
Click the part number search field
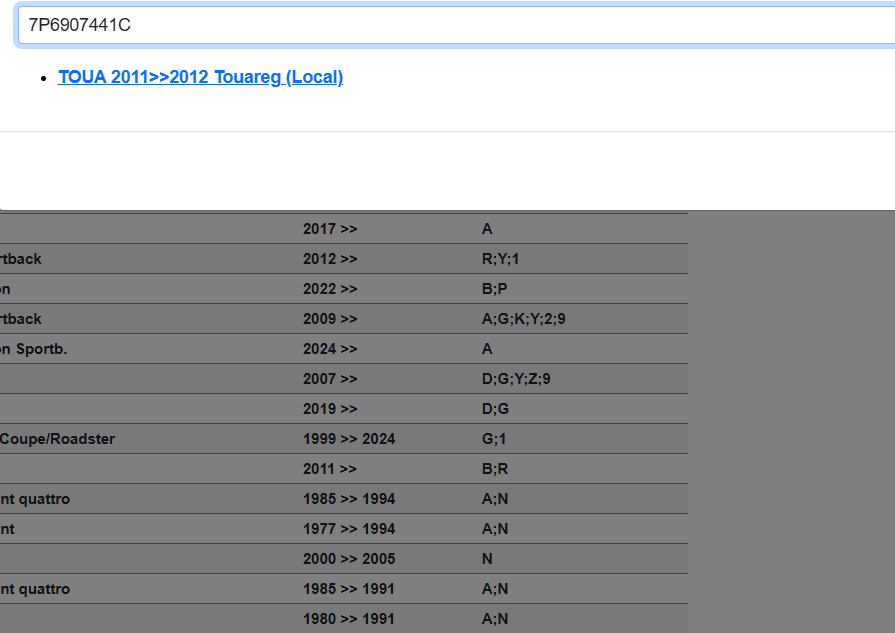[450, 26]
